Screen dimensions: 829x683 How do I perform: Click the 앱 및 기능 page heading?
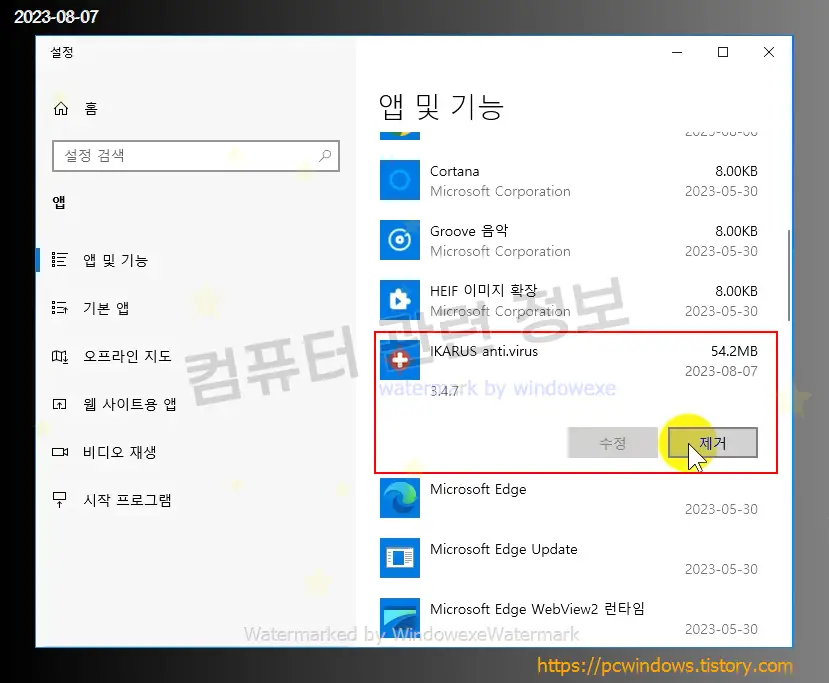point(441,107)
